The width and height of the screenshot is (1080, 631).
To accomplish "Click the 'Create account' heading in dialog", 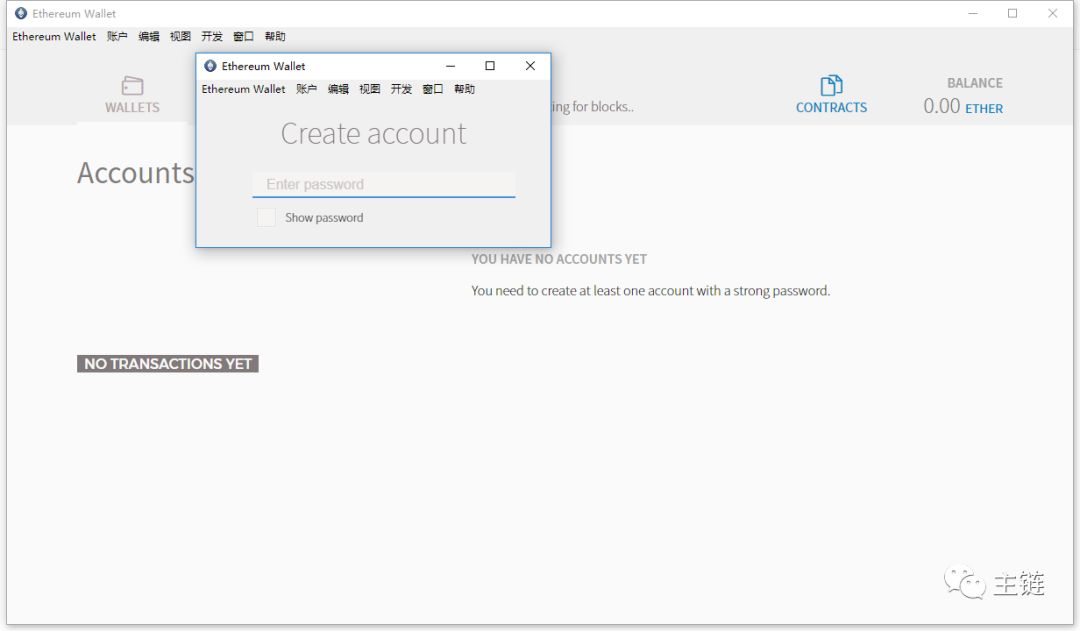I will tap(373, 134).
